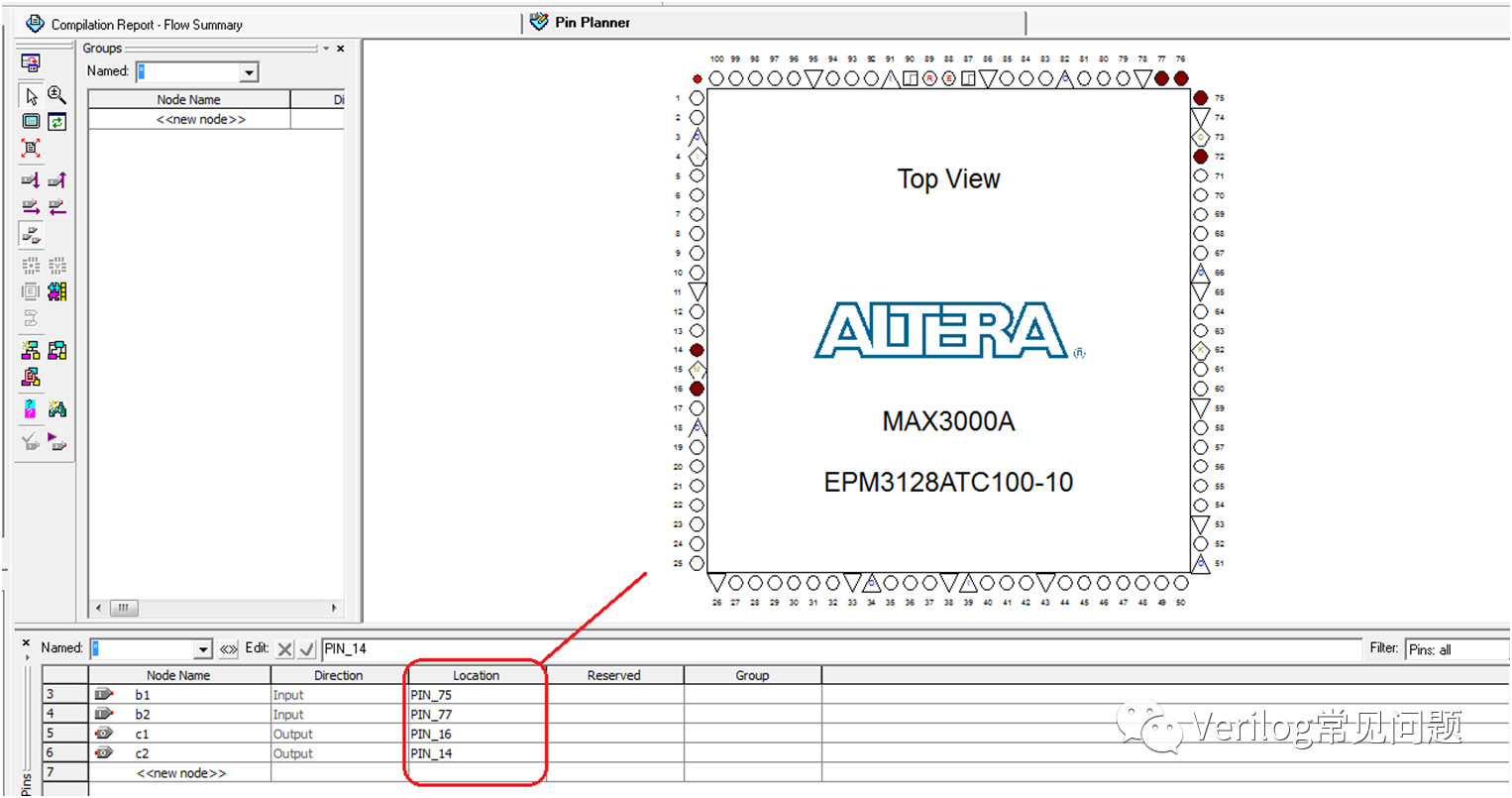Click the input pin icon for b2
The image size is (1512, 798).
(104, 714)
